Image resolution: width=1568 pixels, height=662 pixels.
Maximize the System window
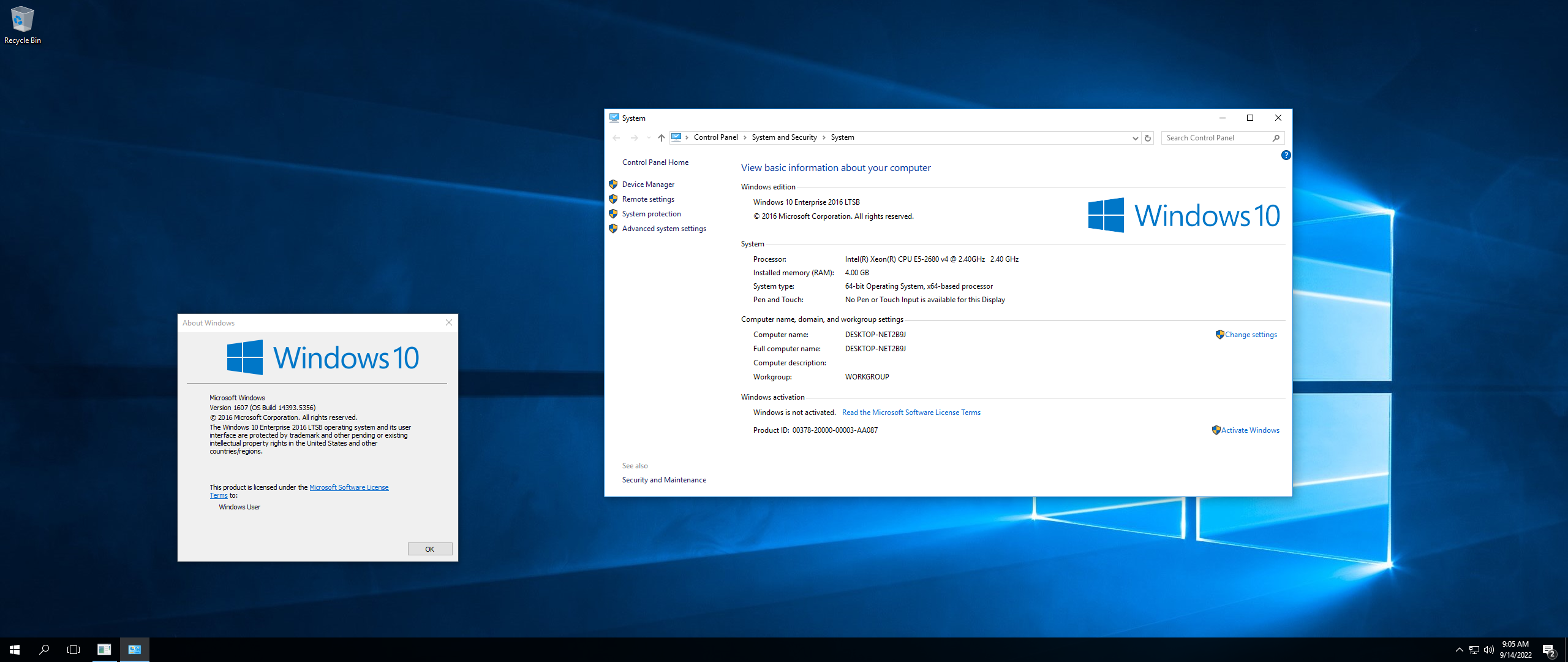pos(1250,118)
